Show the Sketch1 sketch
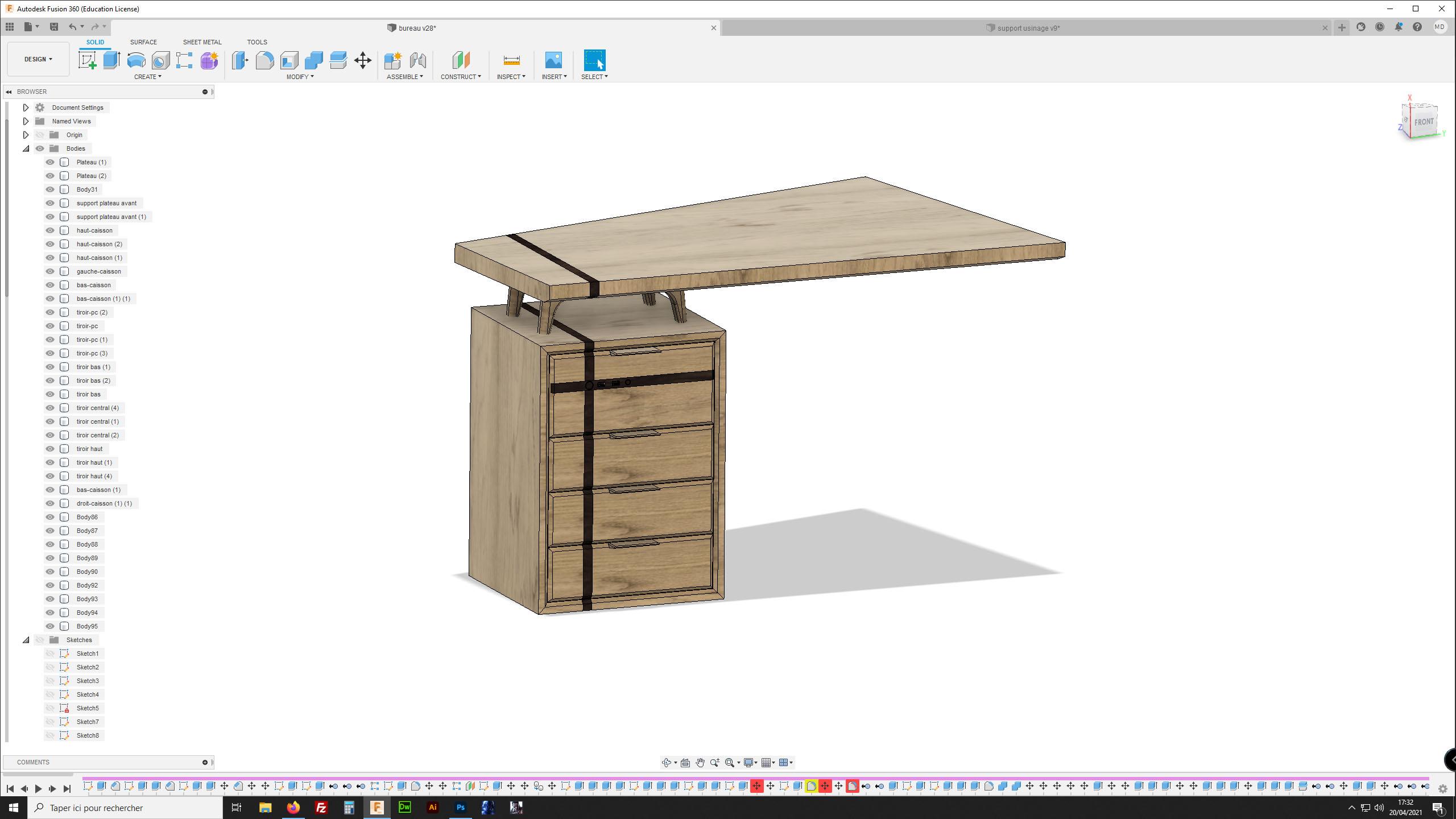 pyautogui.click(x=50, y=653)
